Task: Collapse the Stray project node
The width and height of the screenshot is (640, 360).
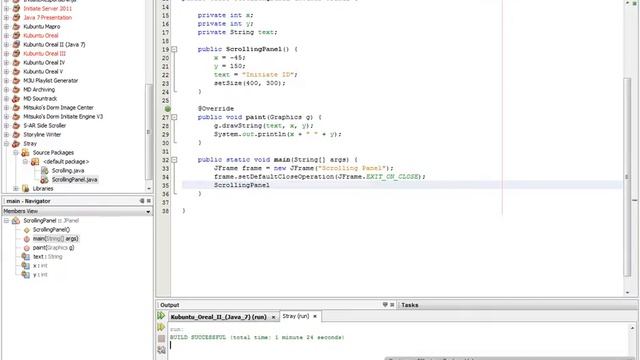Action: coord(7,144)
